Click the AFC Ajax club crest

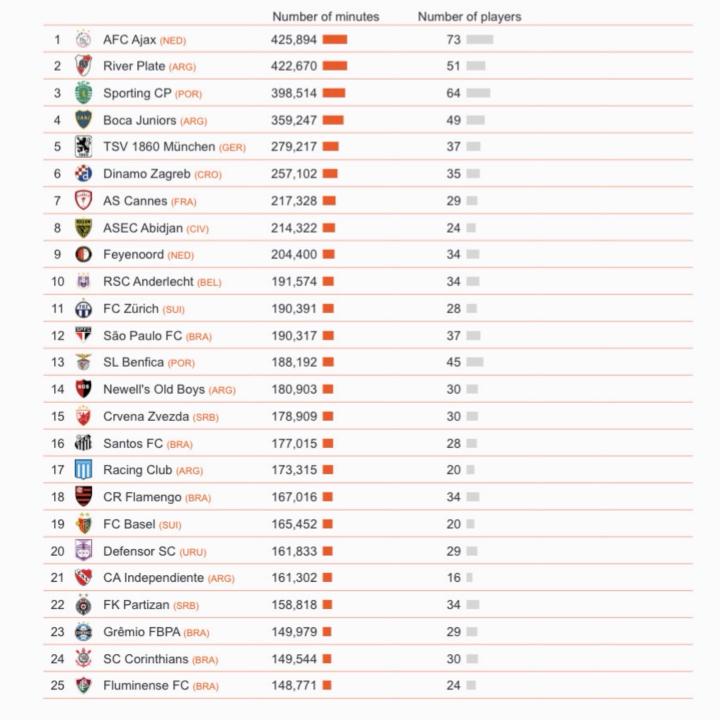[83, 40]
